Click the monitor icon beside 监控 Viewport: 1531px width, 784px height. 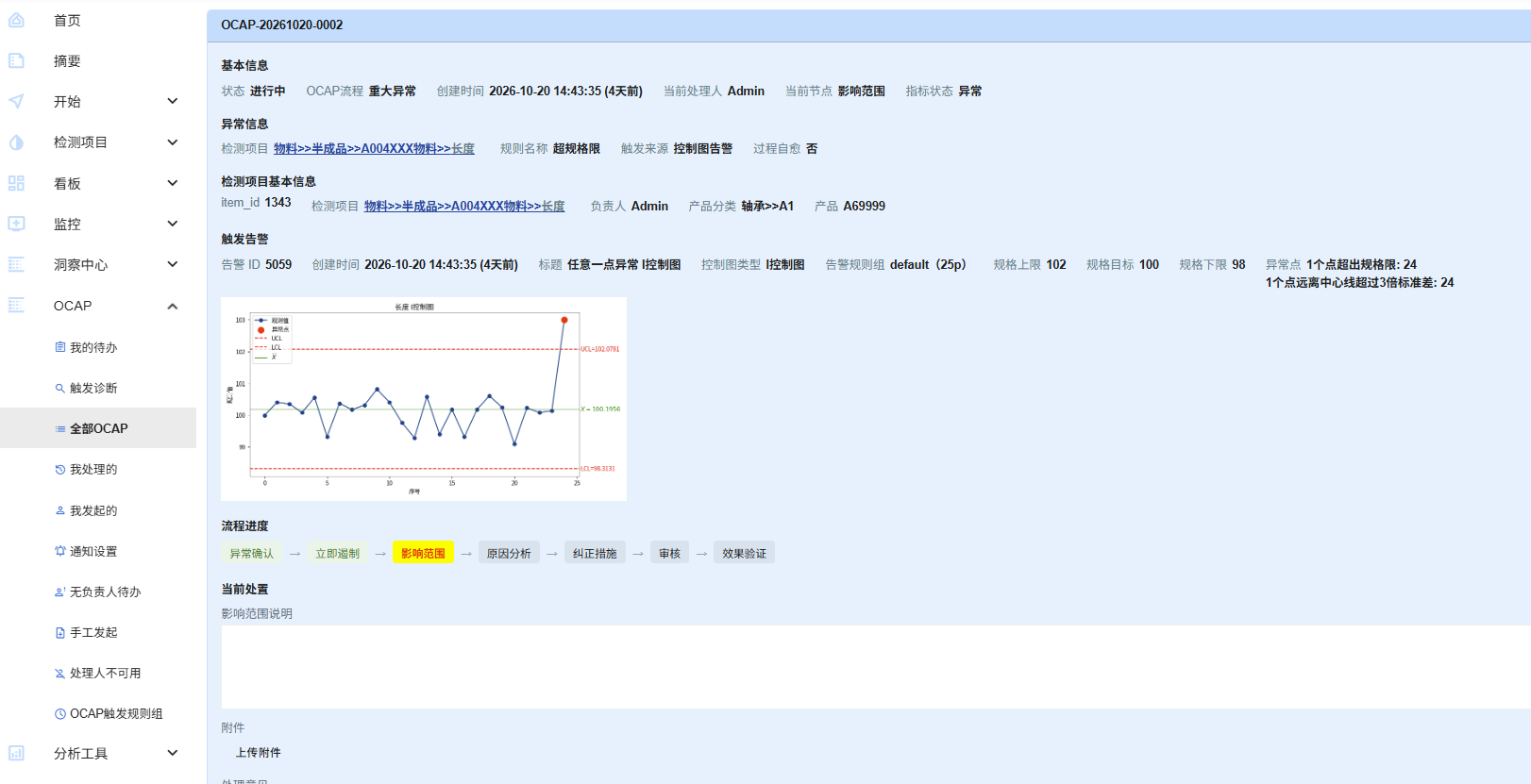[16, 224]
